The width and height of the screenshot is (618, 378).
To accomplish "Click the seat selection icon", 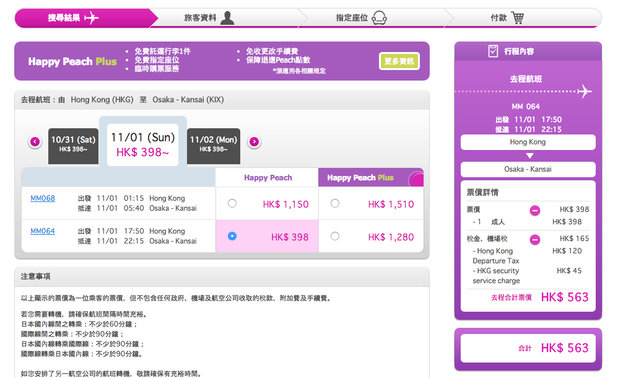I will pyautogui.click(x=379, y=18).
